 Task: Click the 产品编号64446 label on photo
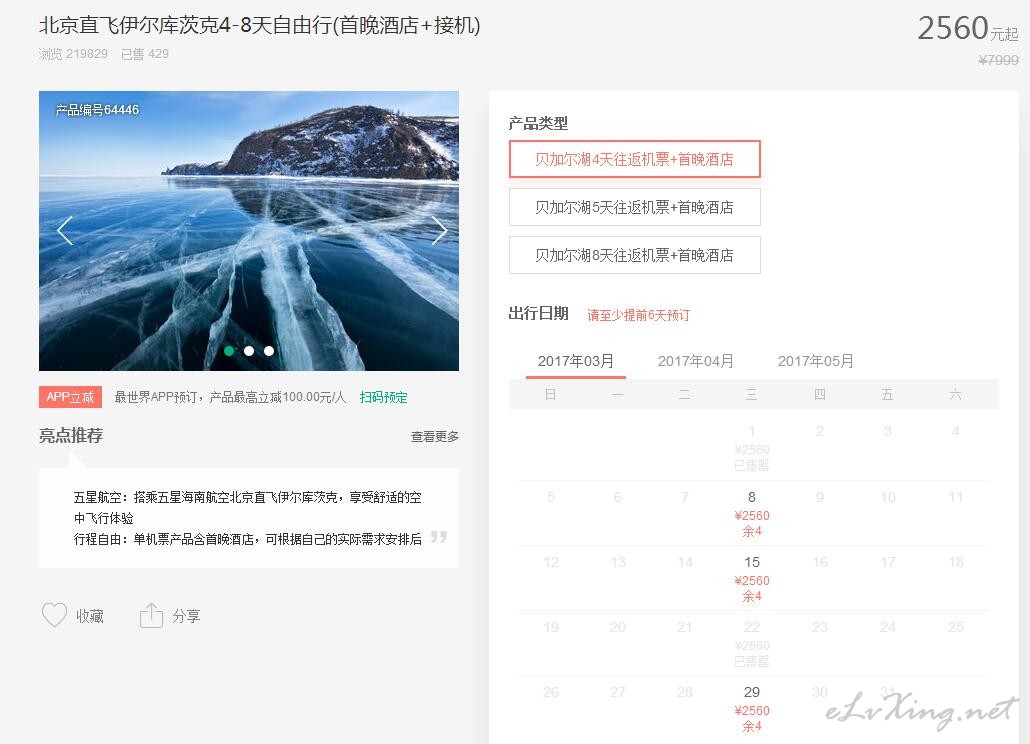pyautogui.click(x=97, y=110)
